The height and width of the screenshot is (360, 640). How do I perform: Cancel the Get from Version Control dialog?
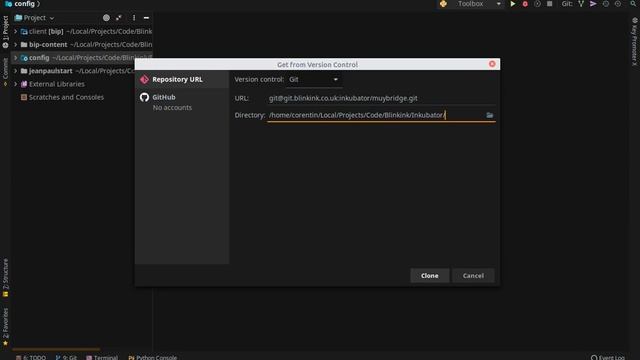(473, 276)
